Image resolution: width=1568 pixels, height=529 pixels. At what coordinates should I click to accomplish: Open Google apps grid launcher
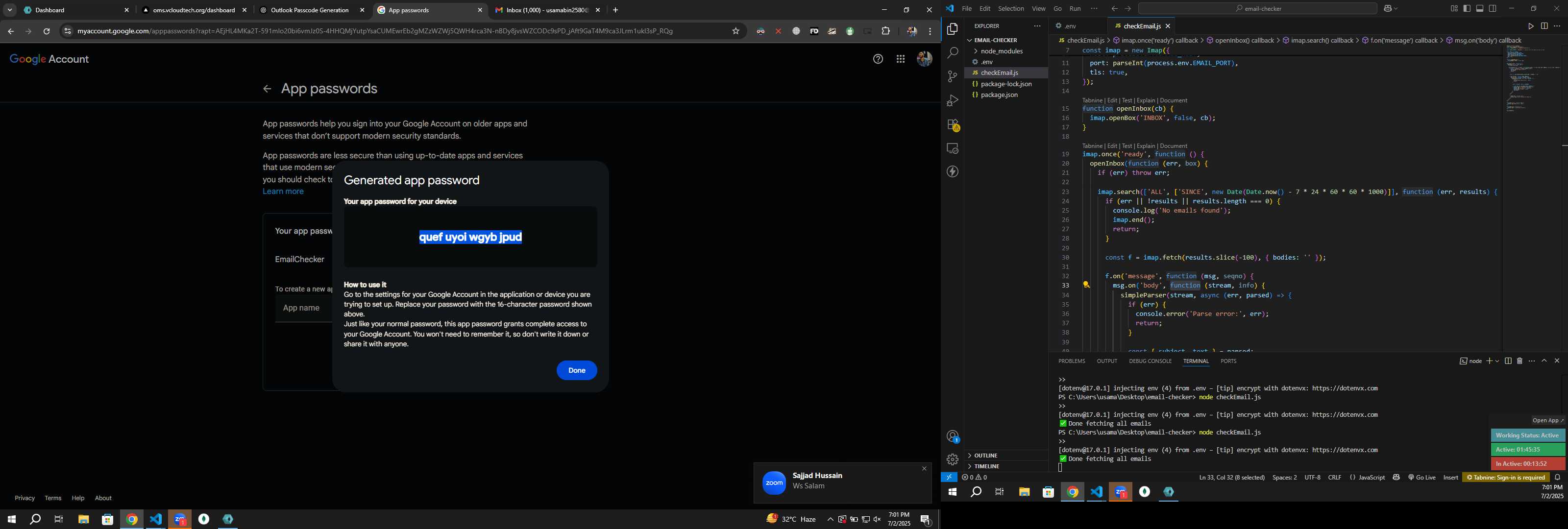(900, 59)
